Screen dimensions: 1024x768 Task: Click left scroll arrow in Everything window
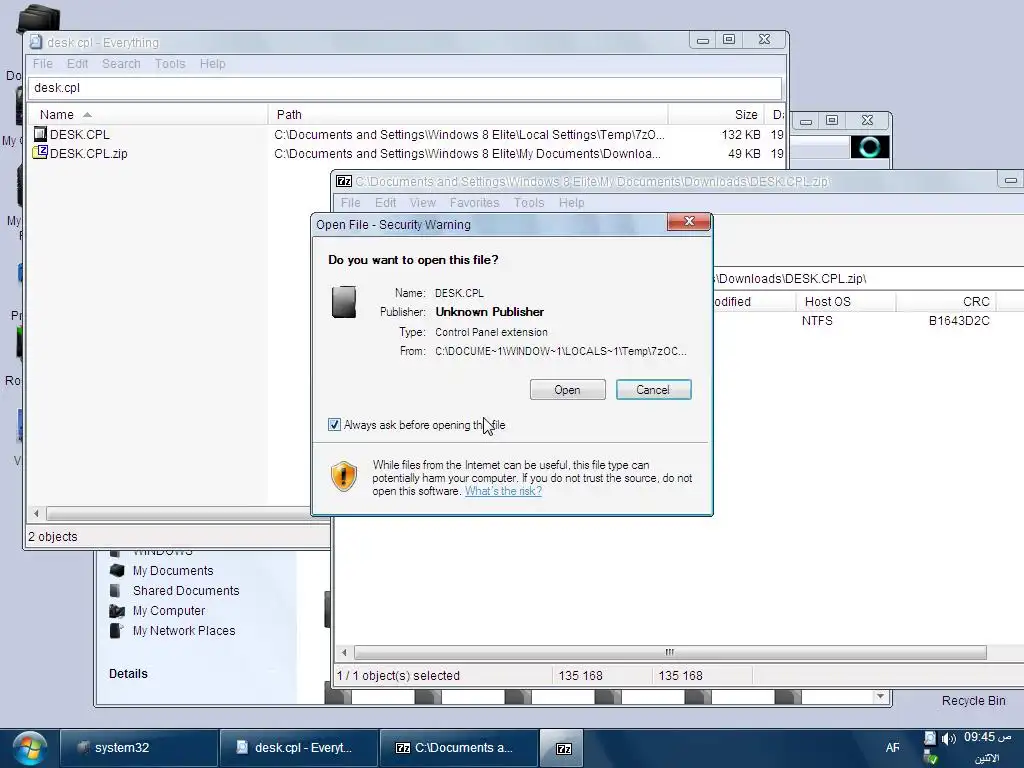pos(36,513)
